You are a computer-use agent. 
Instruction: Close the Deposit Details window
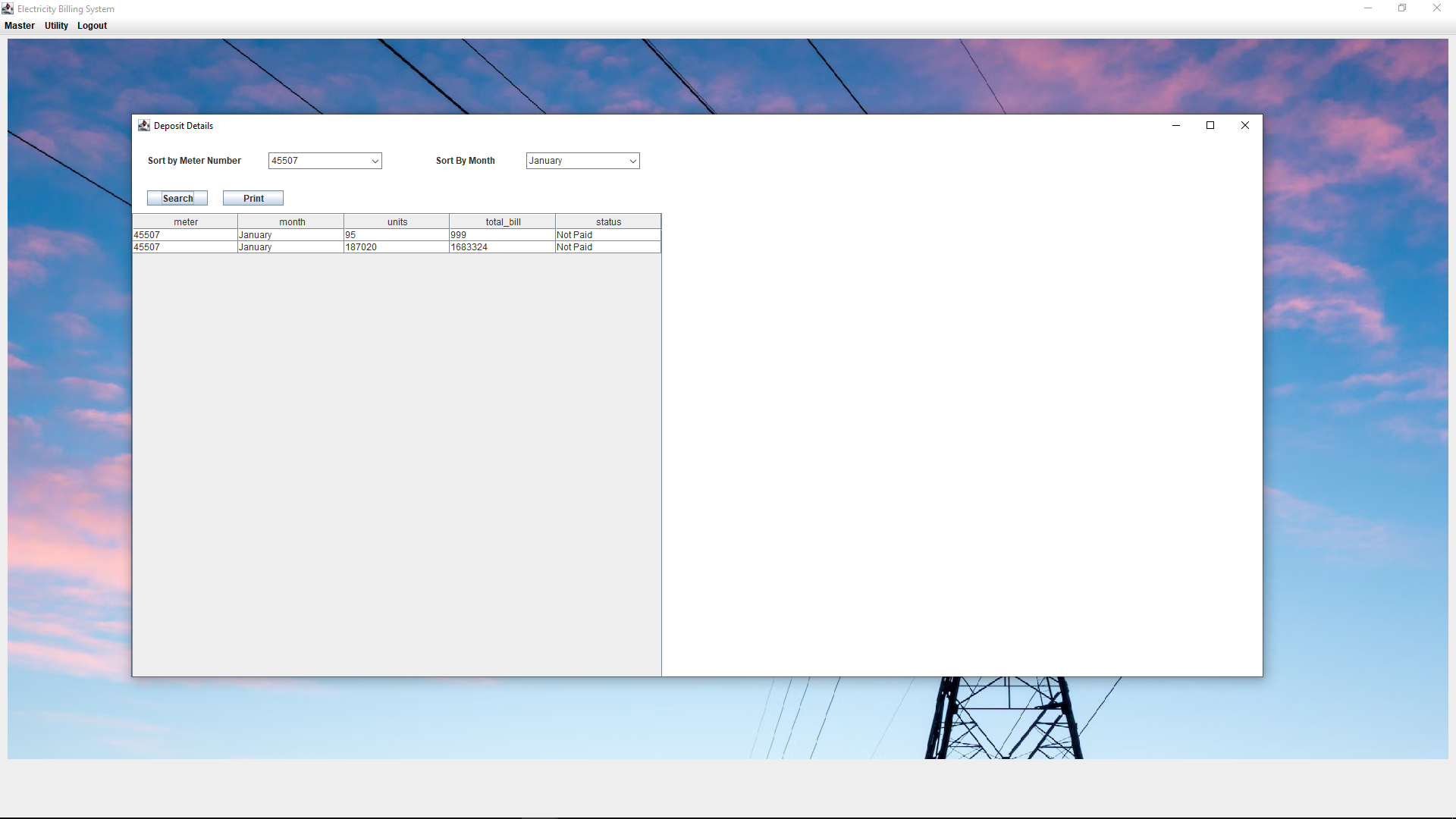coord(1245,125)
